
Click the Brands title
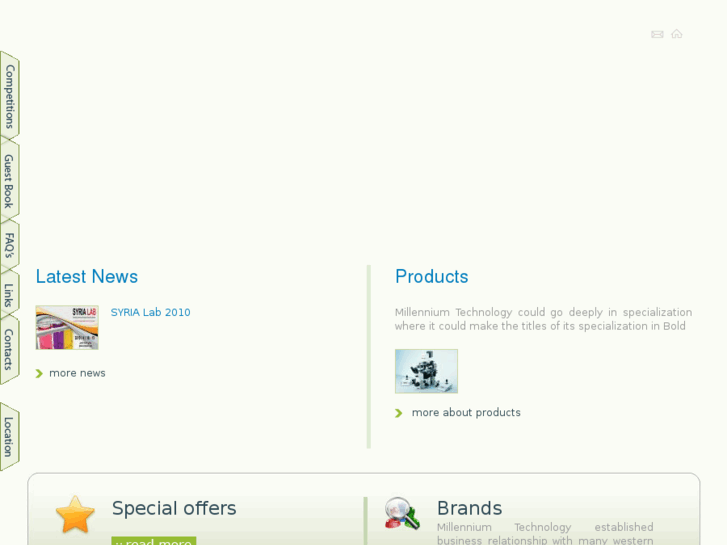tap(469, 508)
